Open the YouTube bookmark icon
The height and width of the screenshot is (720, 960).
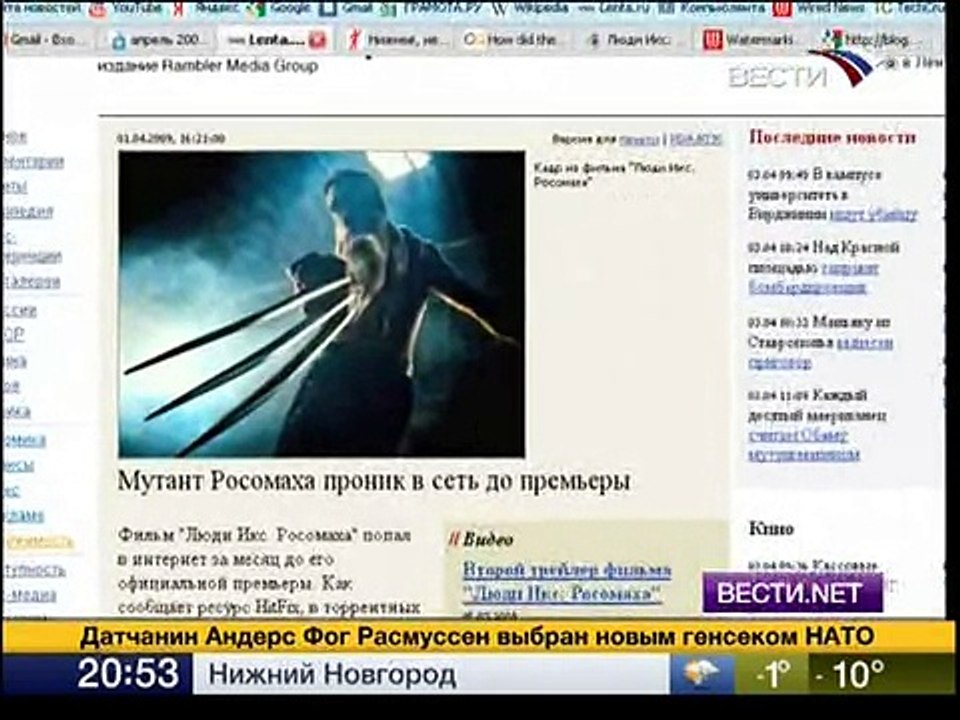[96, 9]
